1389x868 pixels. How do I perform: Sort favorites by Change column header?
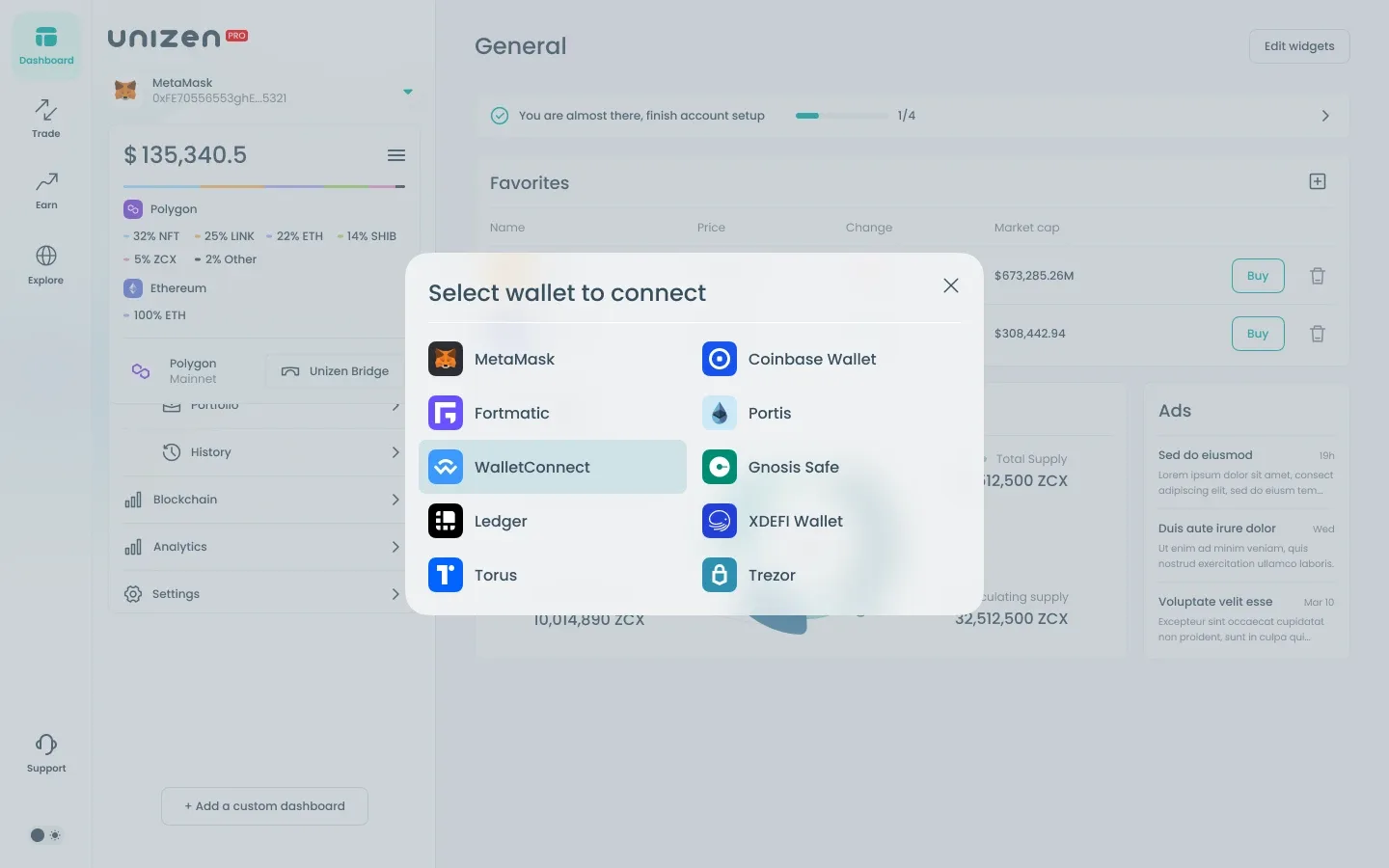pyautogui.click(x=869, y=228)
